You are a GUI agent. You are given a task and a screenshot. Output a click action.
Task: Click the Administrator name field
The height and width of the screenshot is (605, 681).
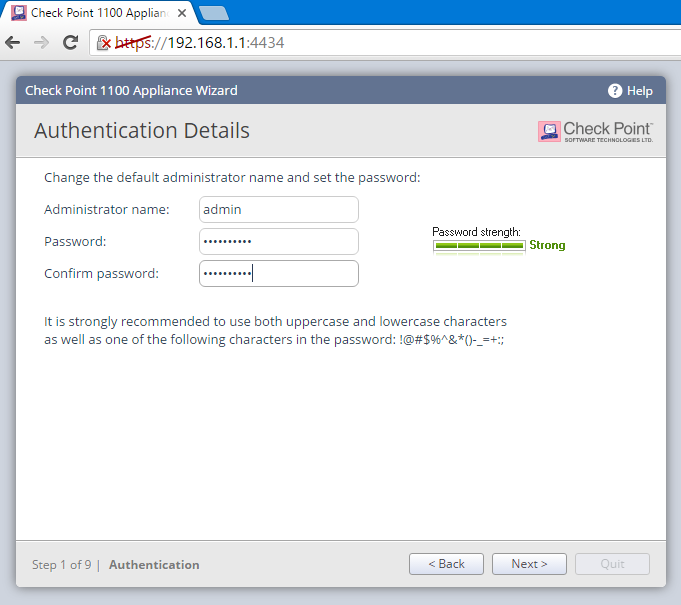point(279,209)
